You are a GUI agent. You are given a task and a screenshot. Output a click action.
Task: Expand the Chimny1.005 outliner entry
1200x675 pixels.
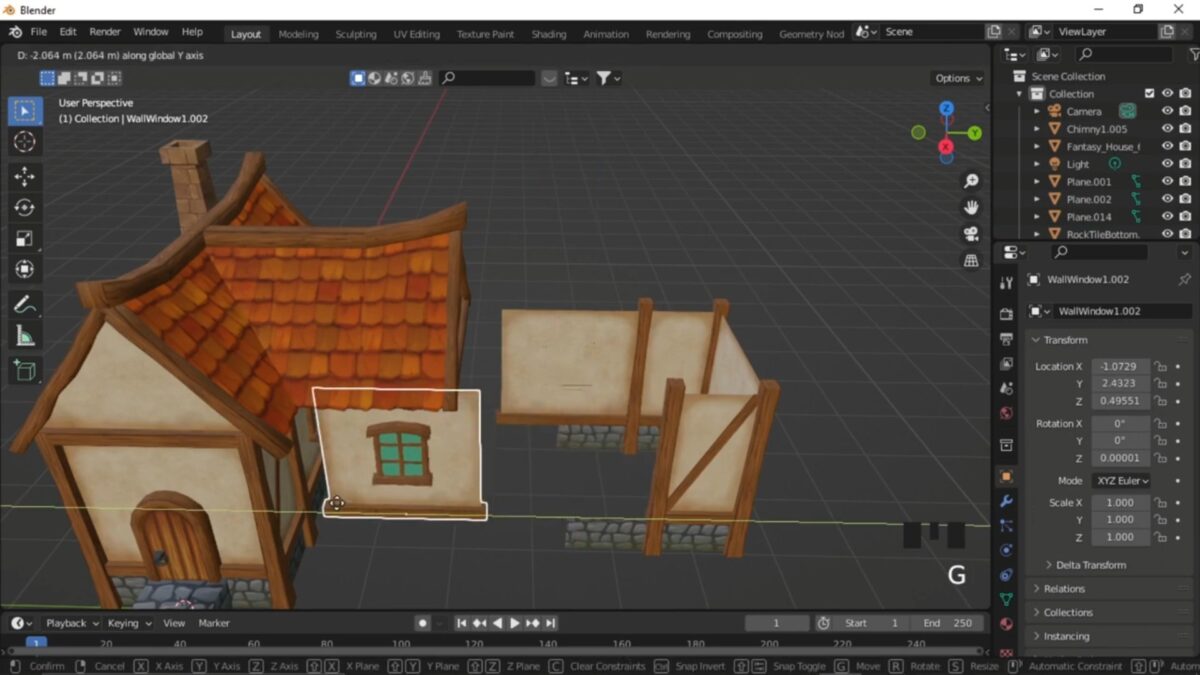pyautogui.click(x=1036, y=127)
